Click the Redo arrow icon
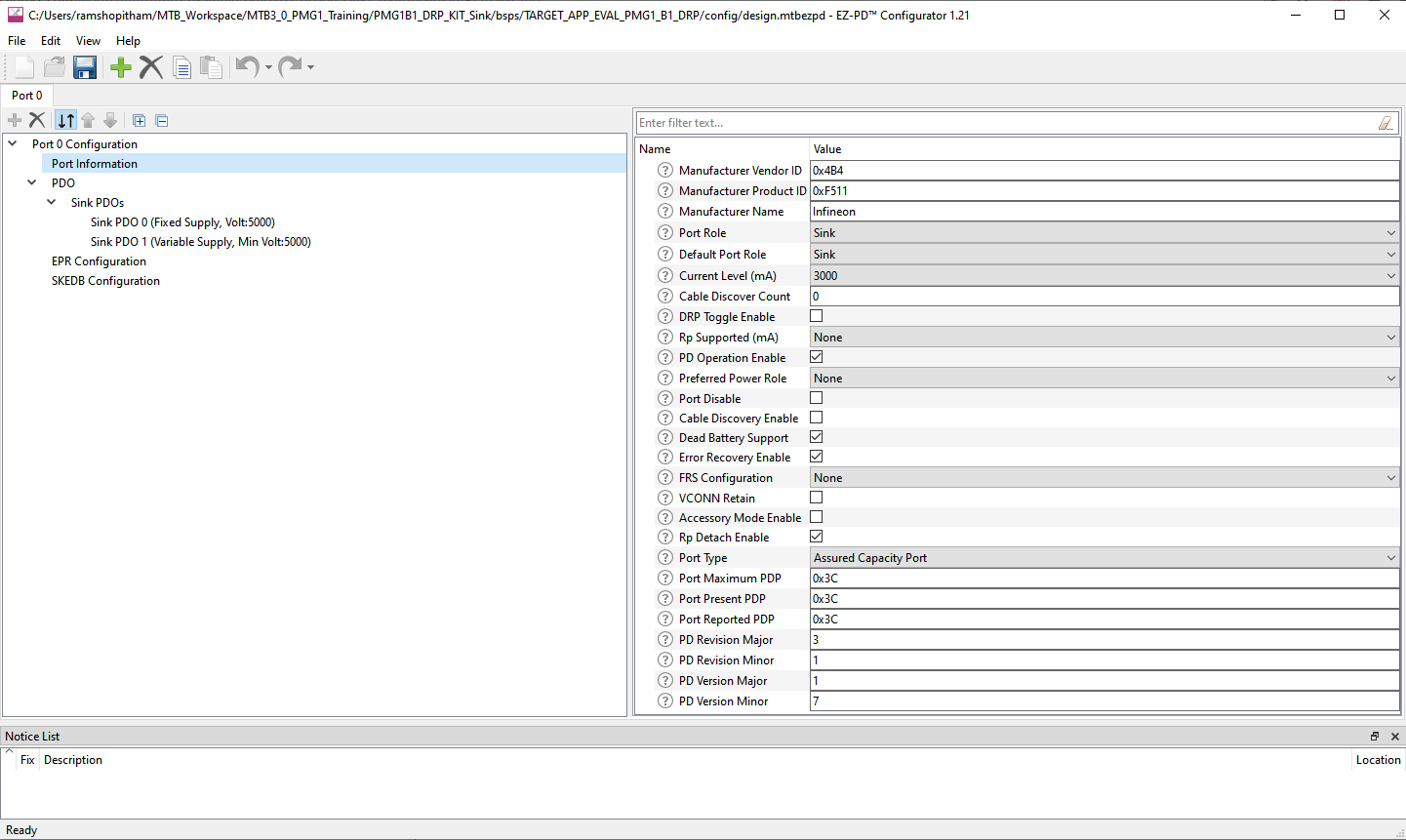The height and width of the screenshot is (840, 1406). coord(290,66)
